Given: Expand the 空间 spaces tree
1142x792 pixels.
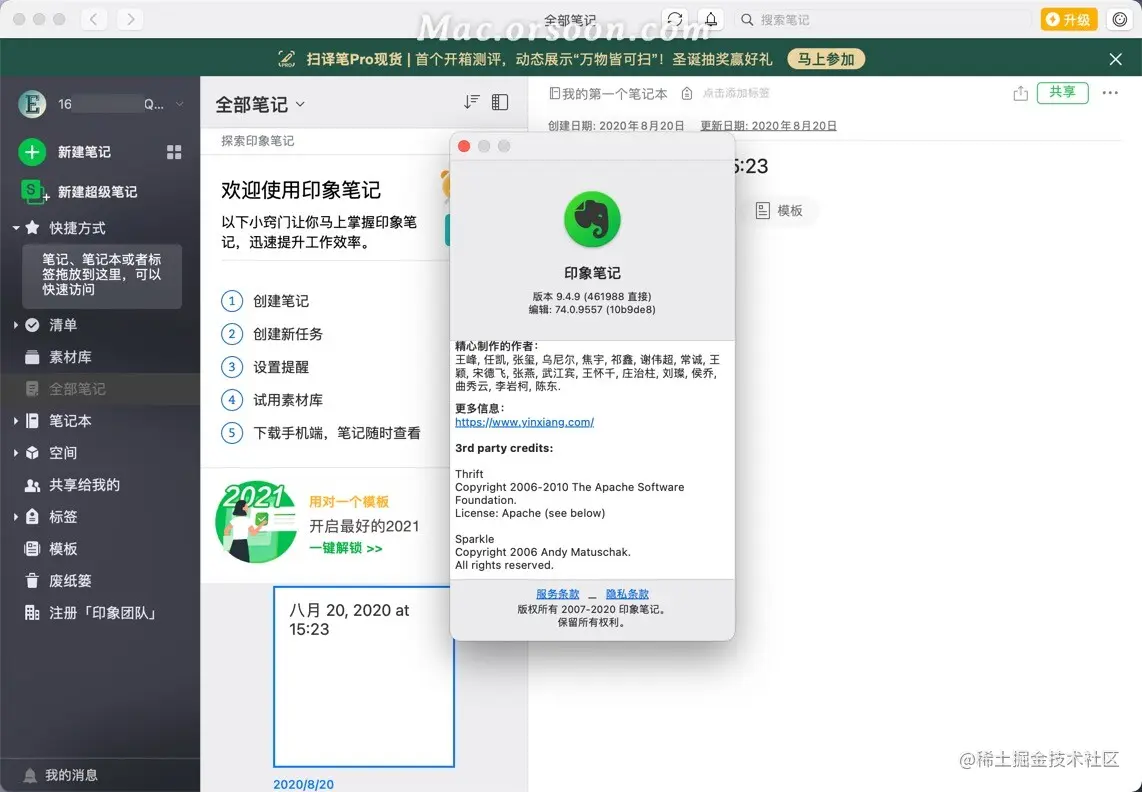Looking at the screenshot, I should point(15,453).
